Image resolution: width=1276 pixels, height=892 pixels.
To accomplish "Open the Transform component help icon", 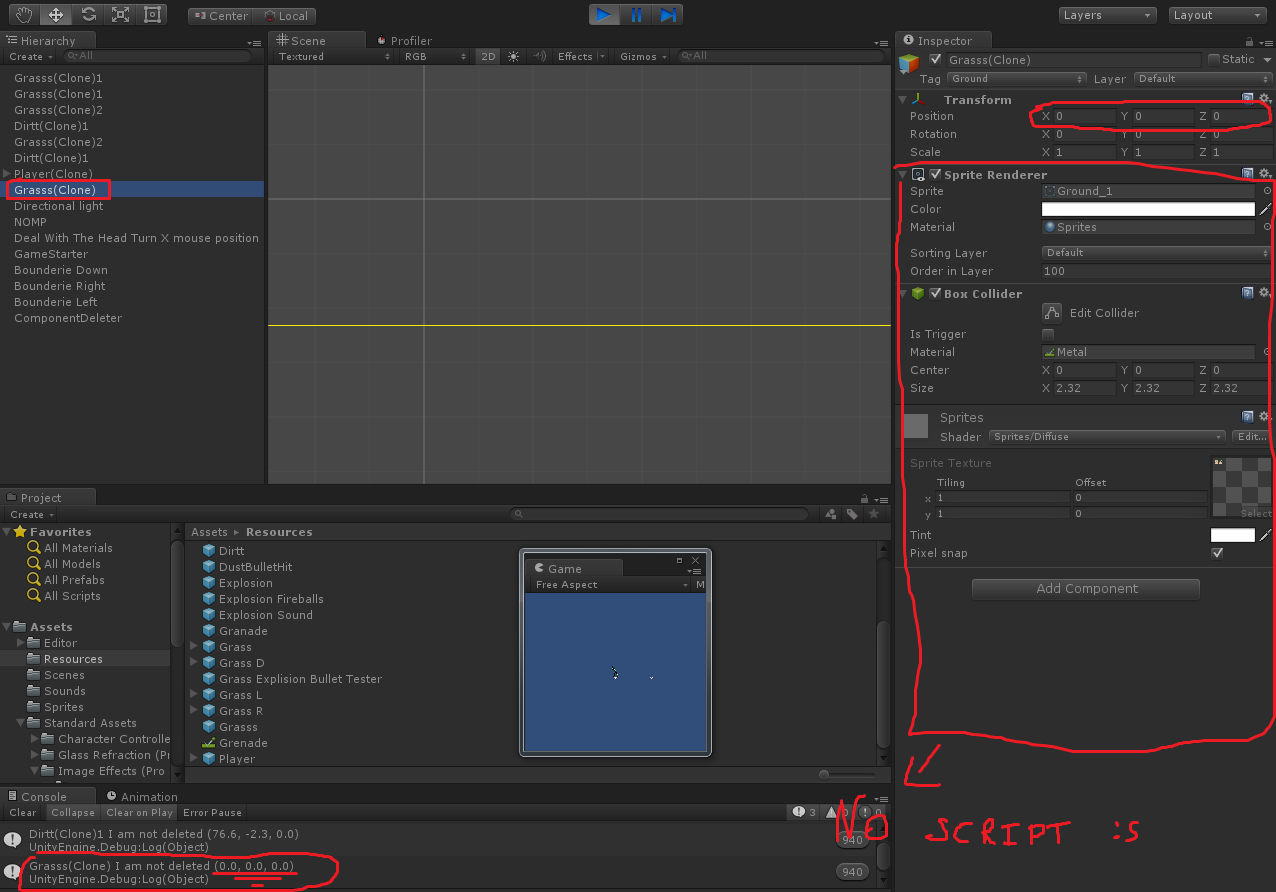I will click(1247, 99).
